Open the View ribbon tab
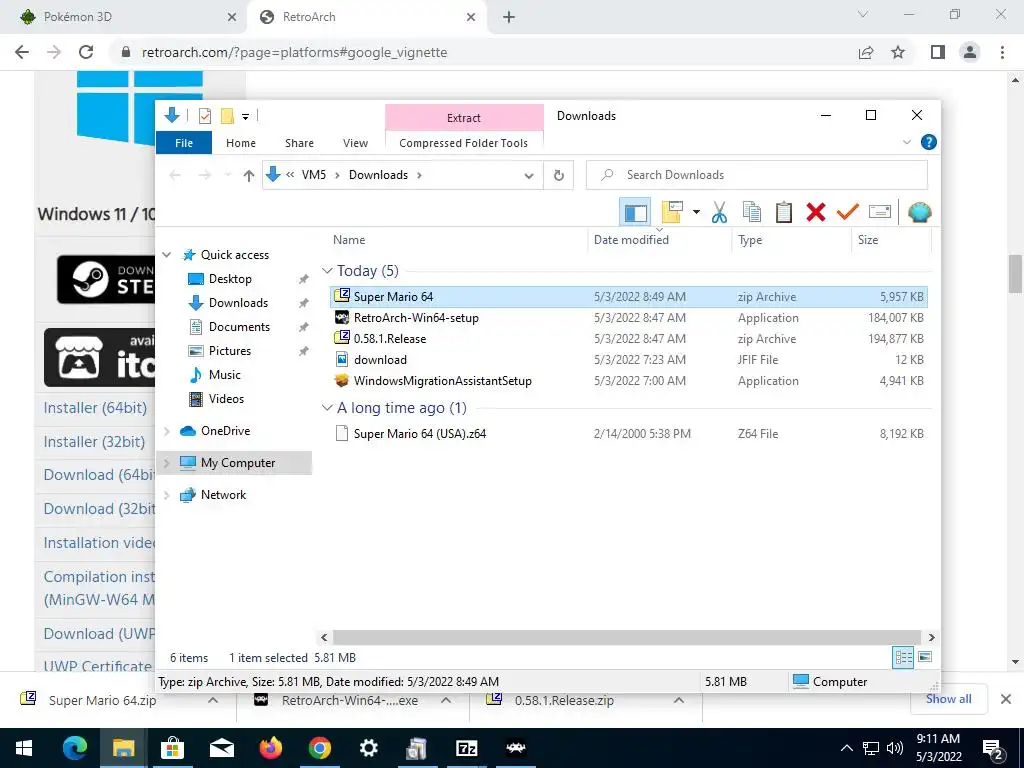Image resolution: width=1024 pixels, height=768 pixels. [x=355, y=143]
